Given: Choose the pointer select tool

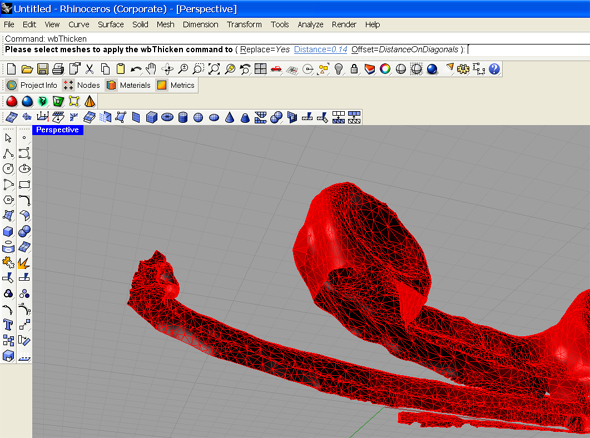Looking at the screenshot, I should click(8, 138).
